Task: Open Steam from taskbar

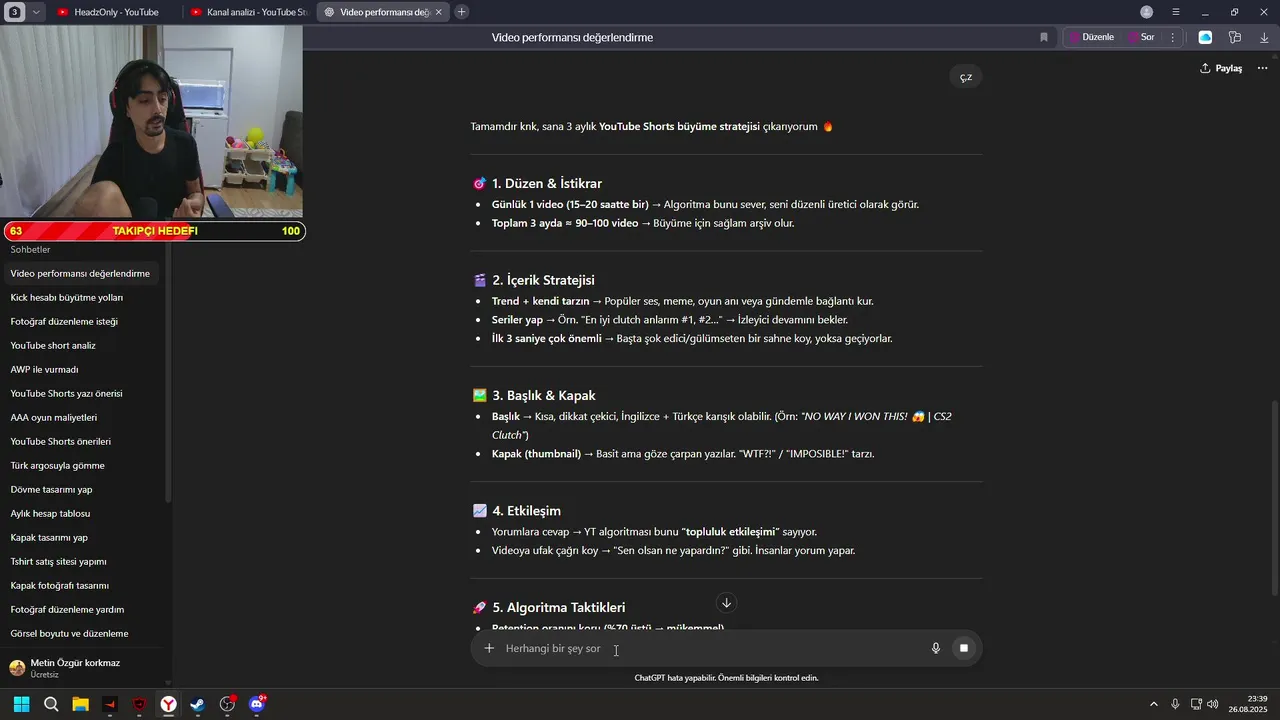Action: (198, 704)
